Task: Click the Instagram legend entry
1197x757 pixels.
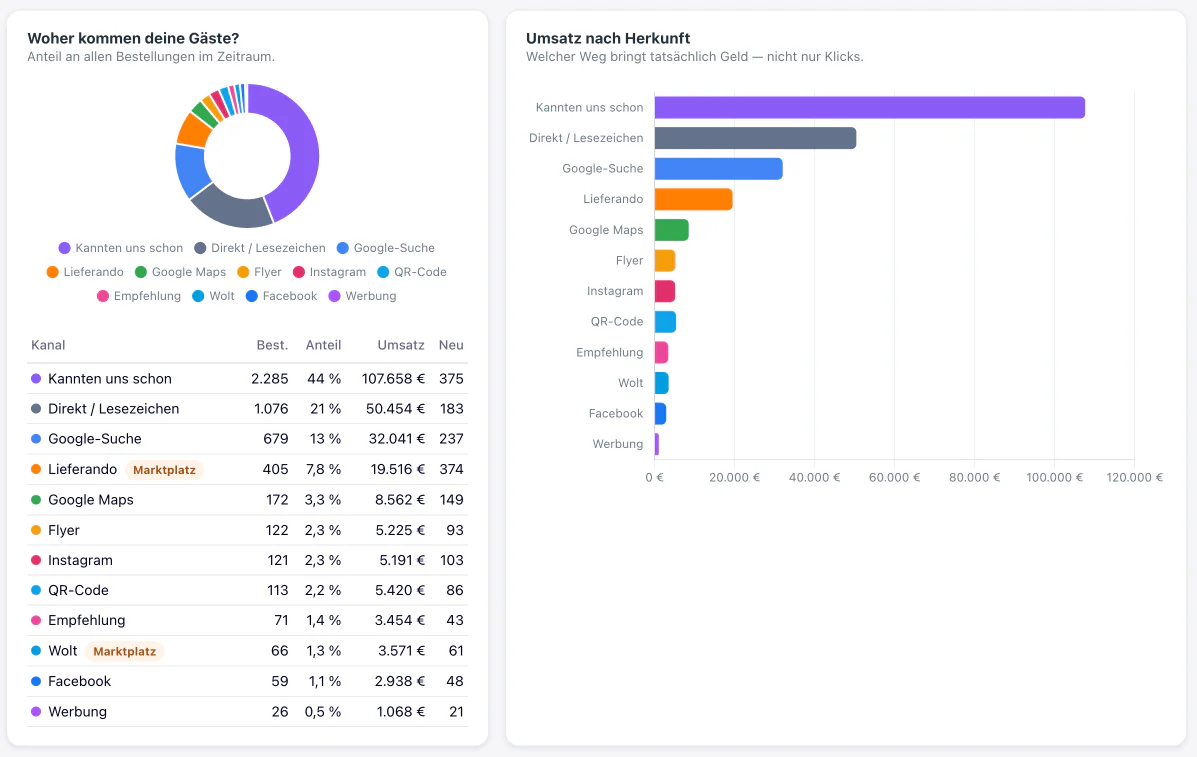Action: tap(329, 272)
